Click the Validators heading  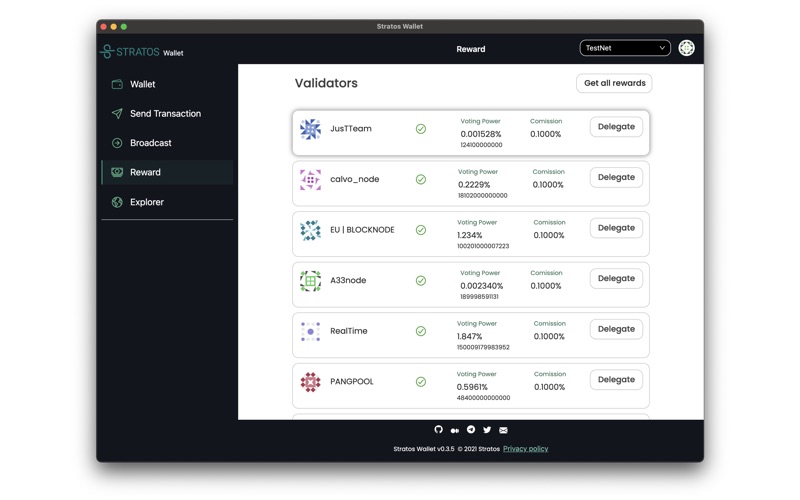(326, 83)
